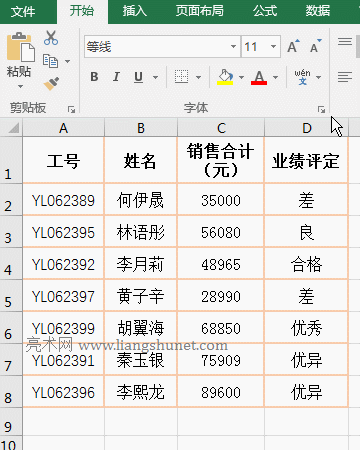Select column C header

221,128
